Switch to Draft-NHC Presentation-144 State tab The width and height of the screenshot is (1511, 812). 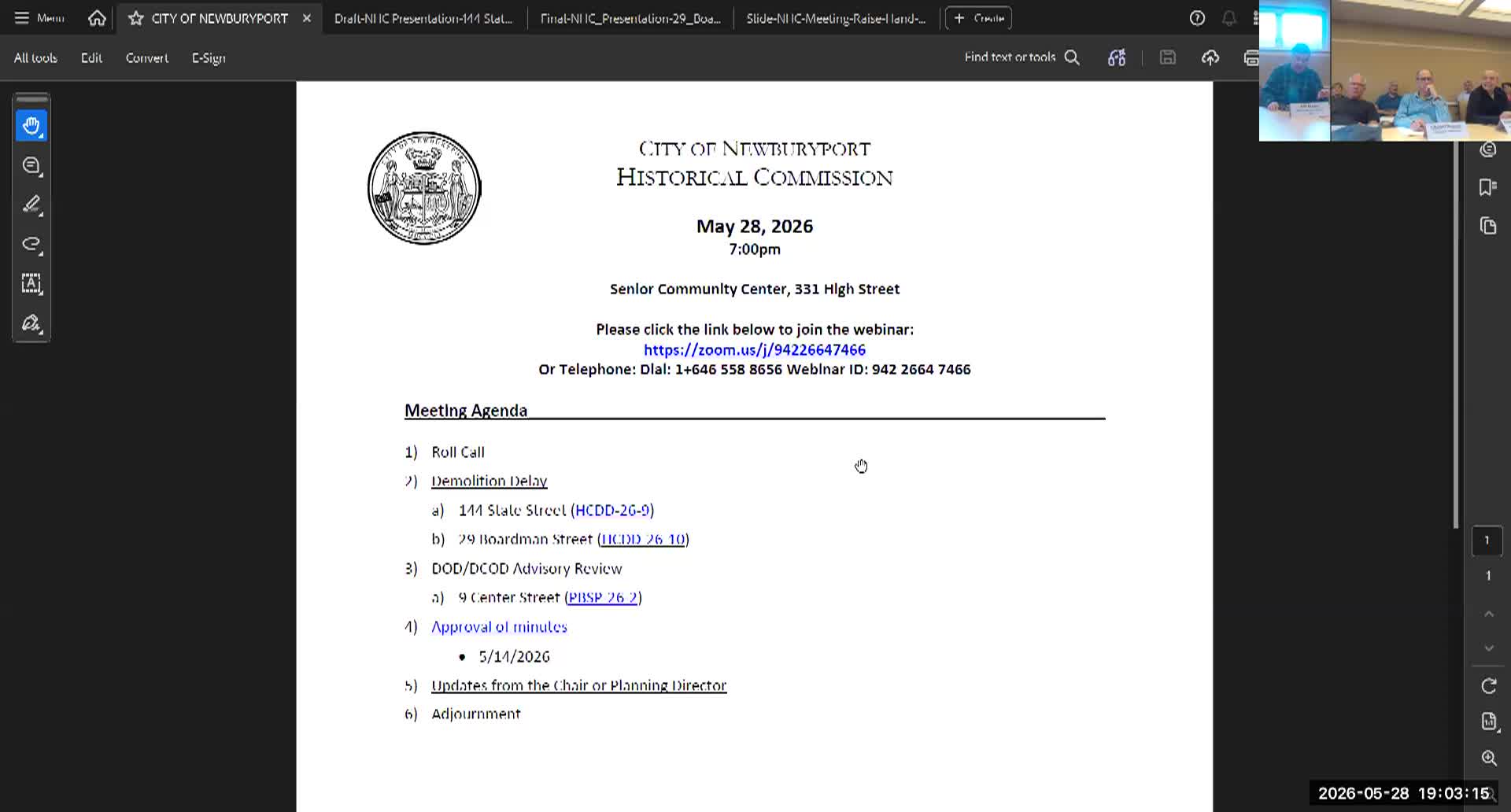click(x=423, y=18)
